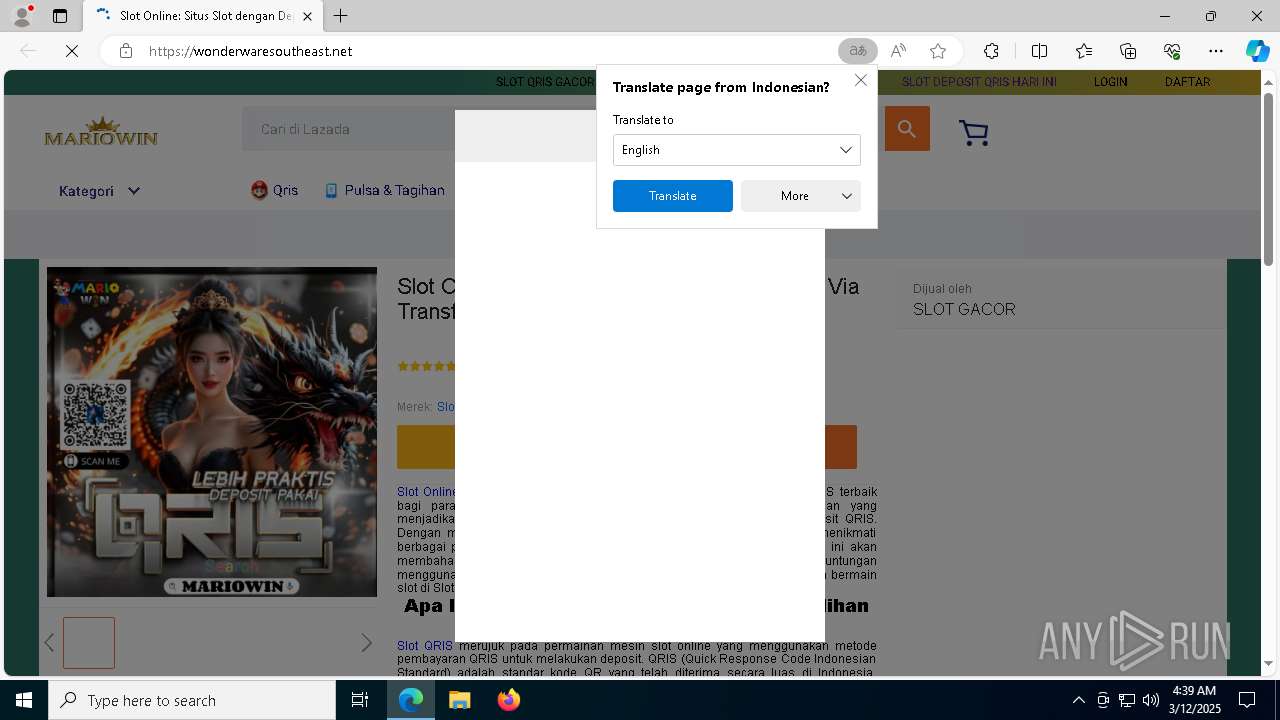Open Windows Start menu
Screen dimensions: 1280x720
pyautogui.click(x=24, y=700)
